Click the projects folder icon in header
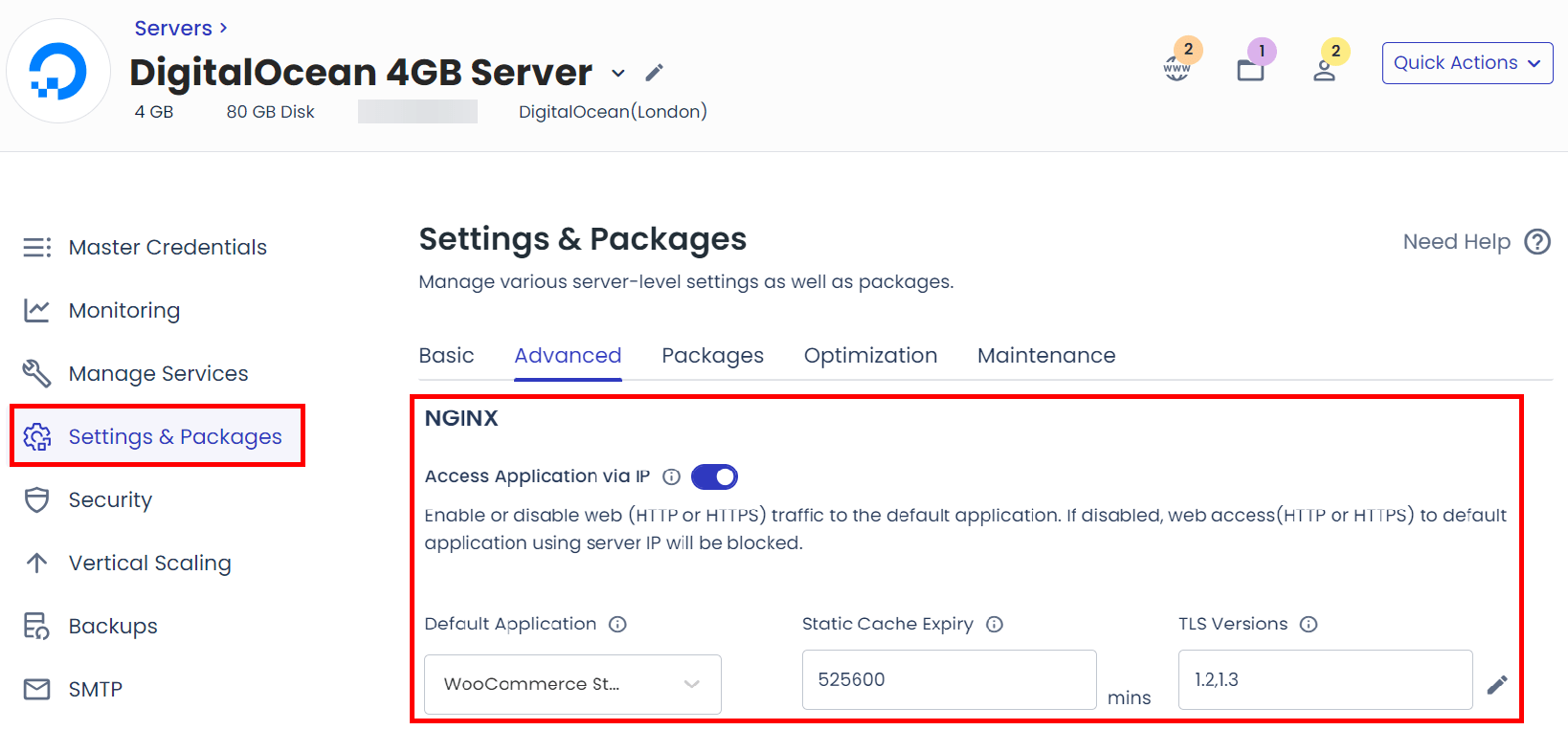 1250,70
